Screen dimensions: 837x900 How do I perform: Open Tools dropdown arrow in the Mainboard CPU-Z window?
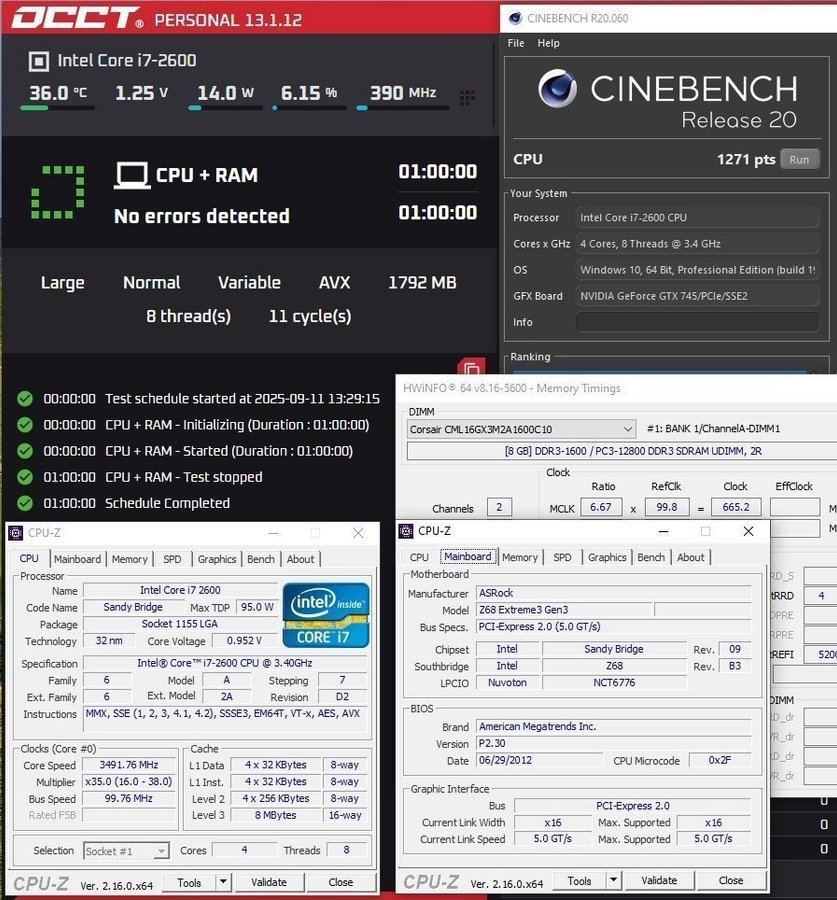[614, 880]
